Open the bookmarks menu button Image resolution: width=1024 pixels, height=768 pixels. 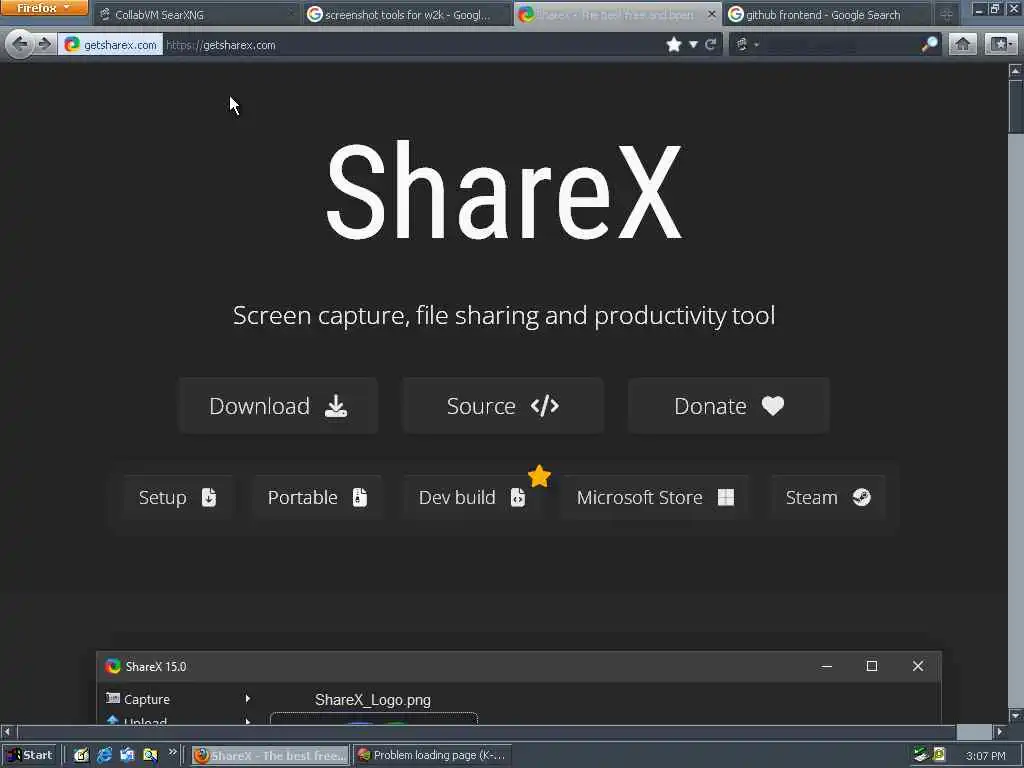[1000, 44]
